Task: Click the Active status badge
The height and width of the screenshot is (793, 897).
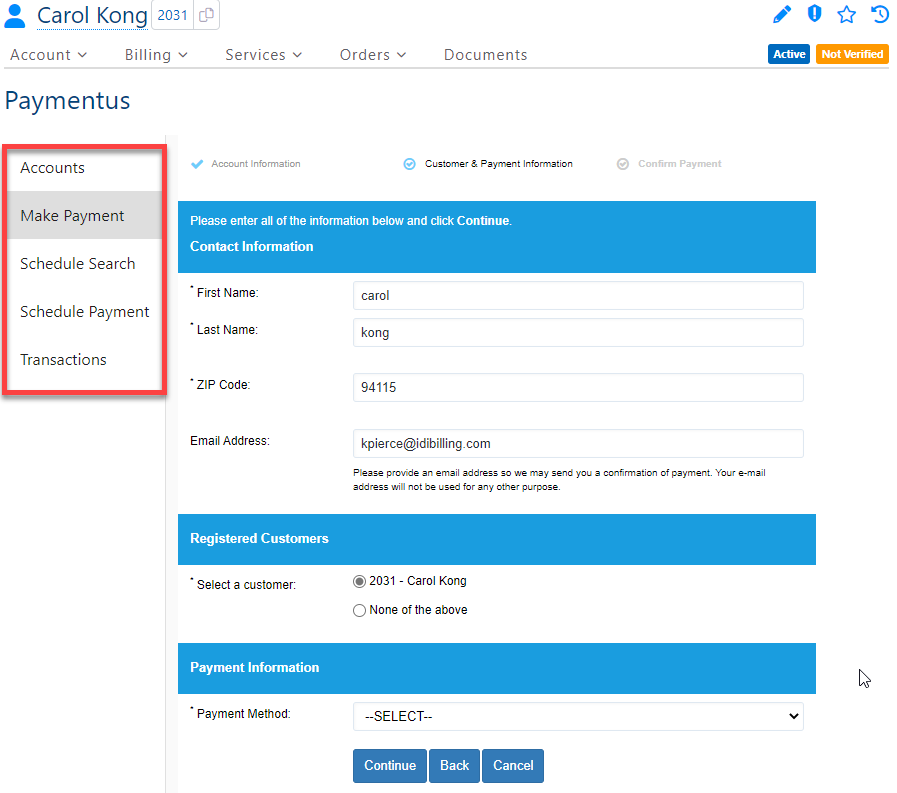Action: click(x=789, y=54)
